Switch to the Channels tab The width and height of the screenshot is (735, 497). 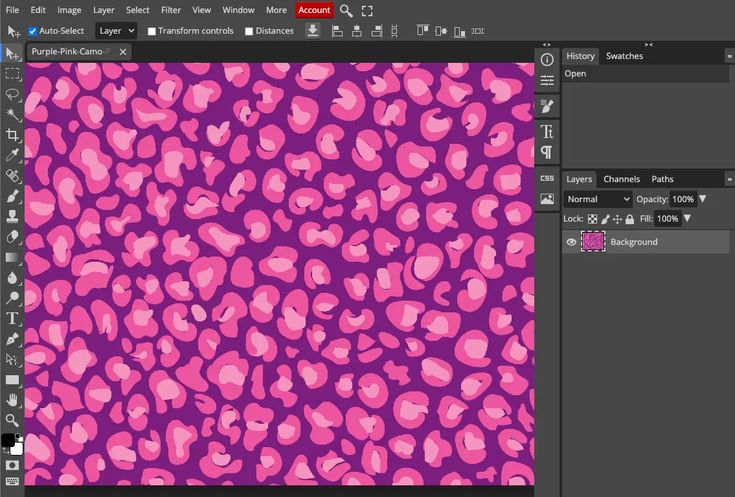(622, 179)
